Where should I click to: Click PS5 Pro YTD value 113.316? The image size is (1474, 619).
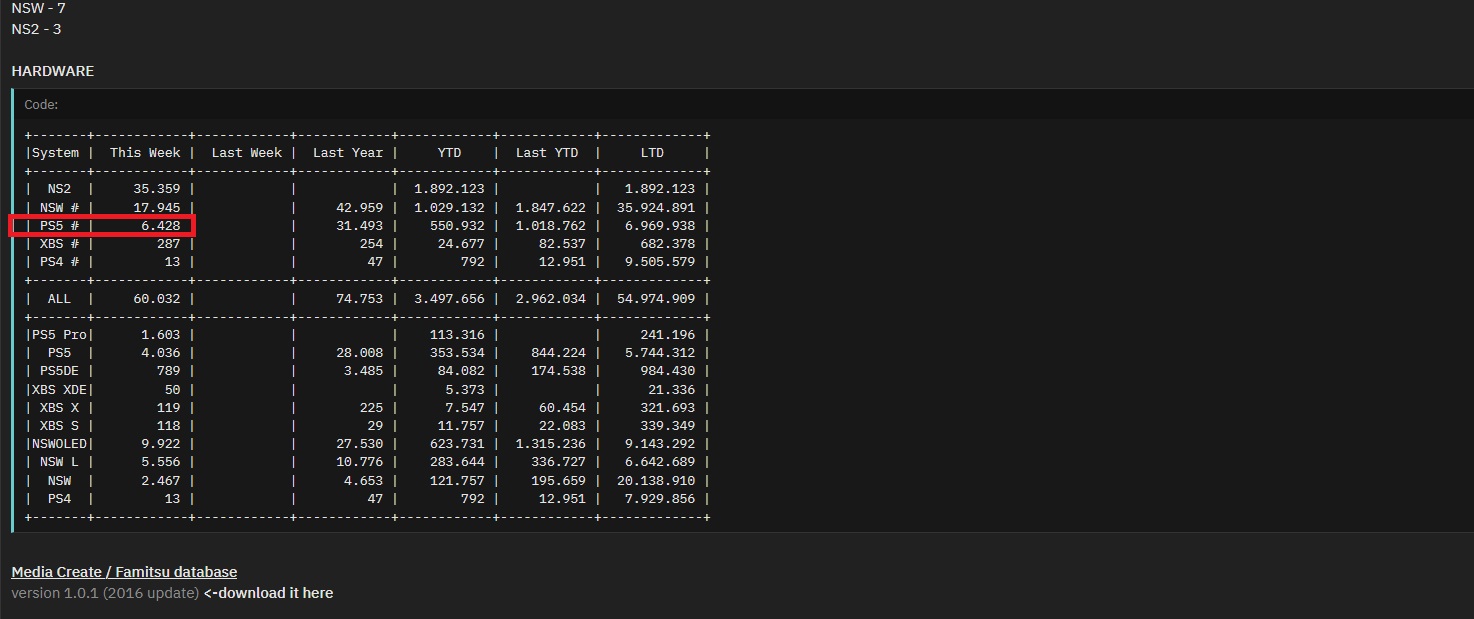[x=457, y=335]
